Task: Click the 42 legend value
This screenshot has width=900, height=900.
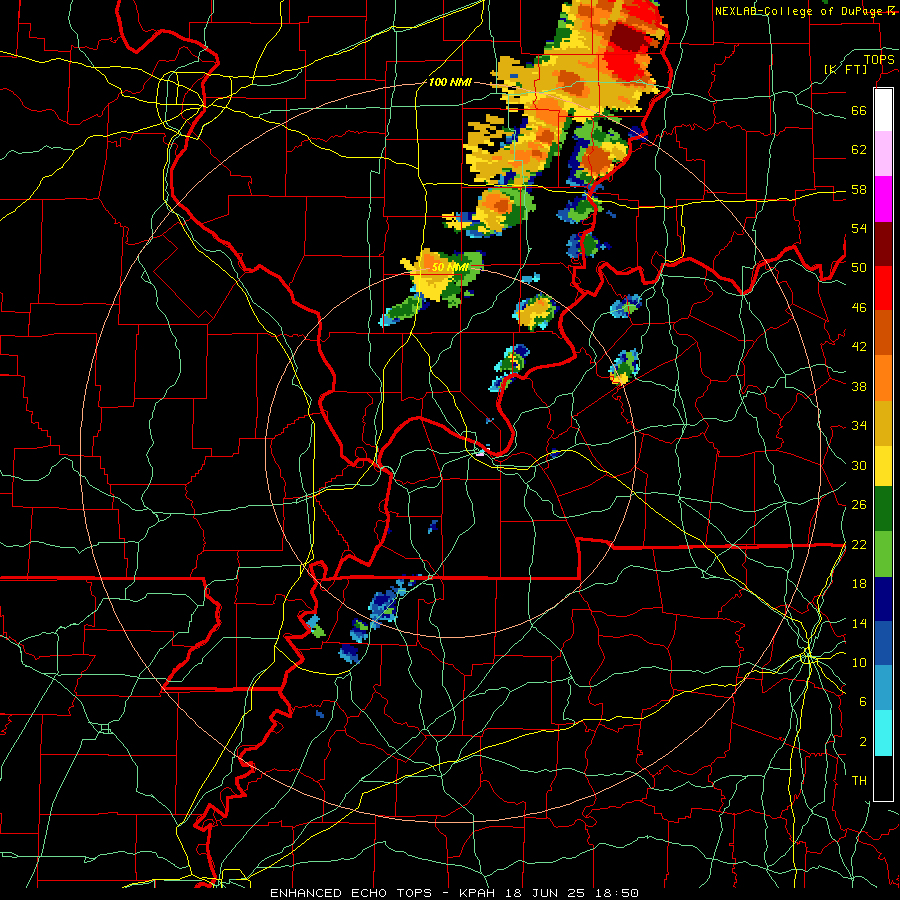Action: click(x=859, y=347)
